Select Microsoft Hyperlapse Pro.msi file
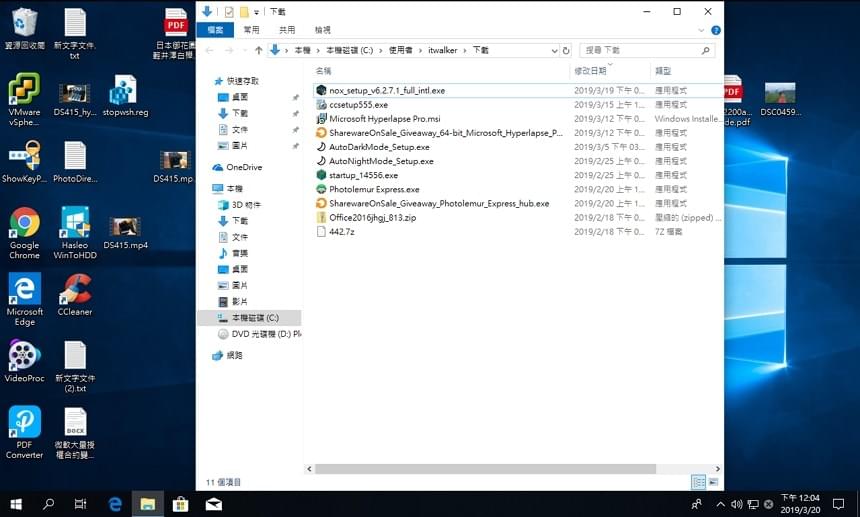 click(384, 118)
